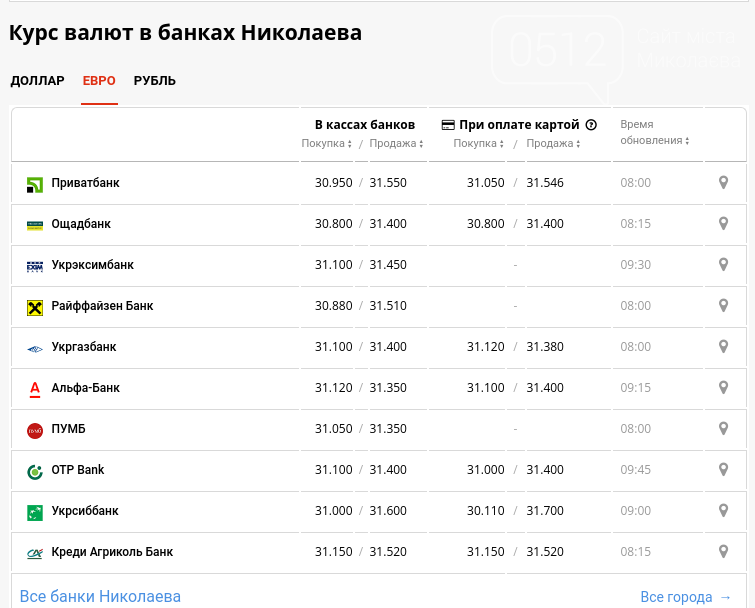Click Укрсиббанк card sale rate 31.700
The image size is (755, 608).
point(545,511)
